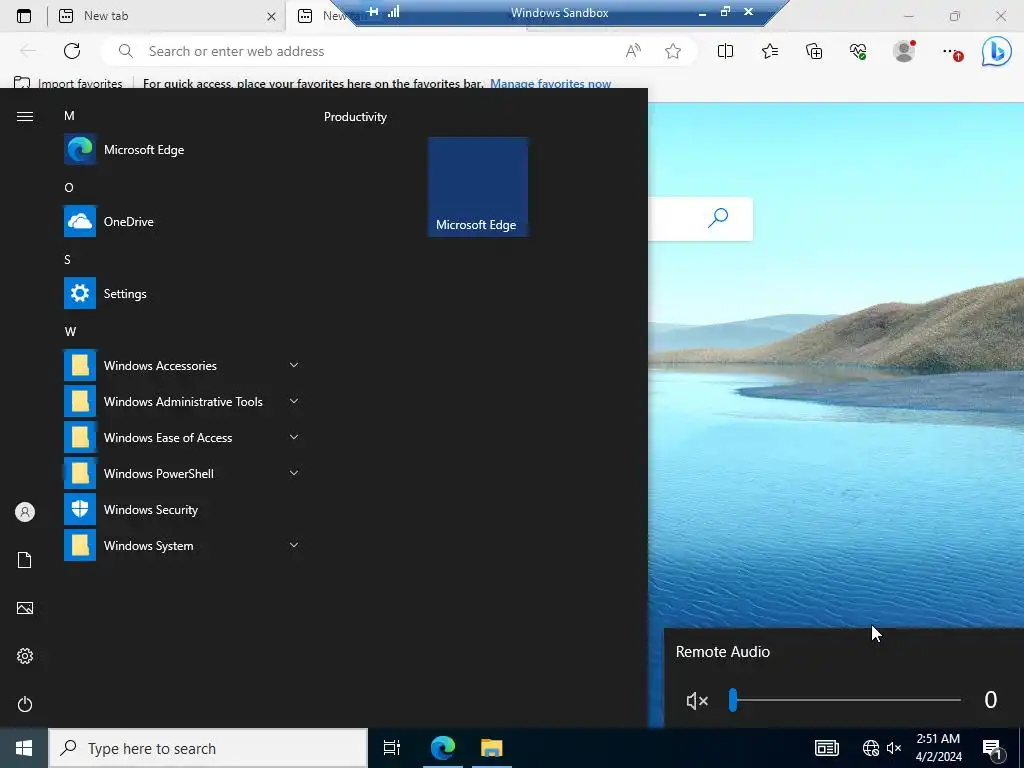Add this page to favorites star
1024x768 pixels.
coord(673,51)
